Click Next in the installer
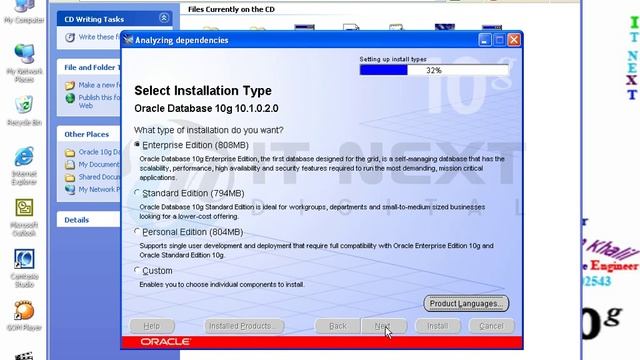Screen dimensions: 640x360 [384, 326]
